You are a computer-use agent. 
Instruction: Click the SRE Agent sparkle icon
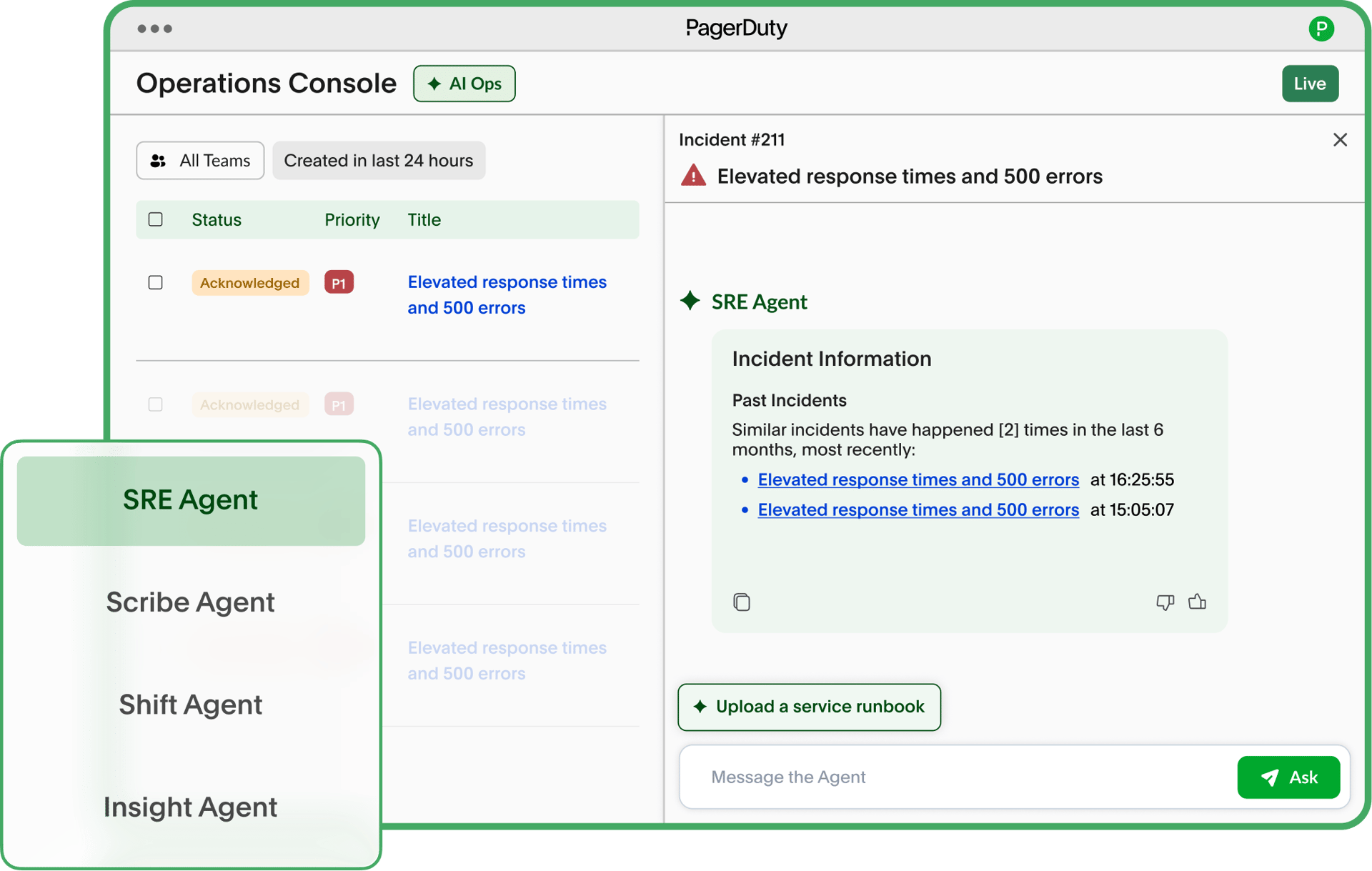tap(690, 301)
